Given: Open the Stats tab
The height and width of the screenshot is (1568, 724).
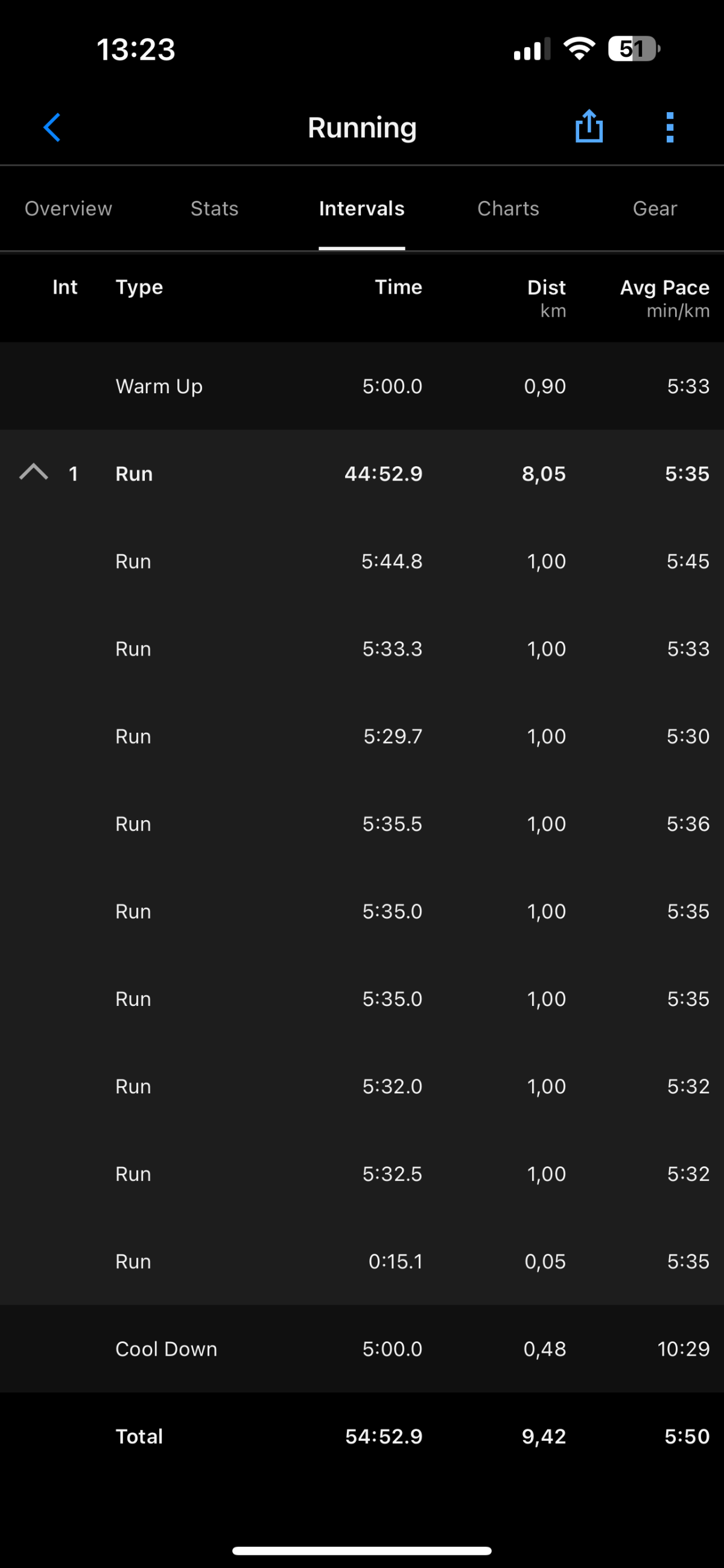Looking at the screenshot, I should pos(214,209).
